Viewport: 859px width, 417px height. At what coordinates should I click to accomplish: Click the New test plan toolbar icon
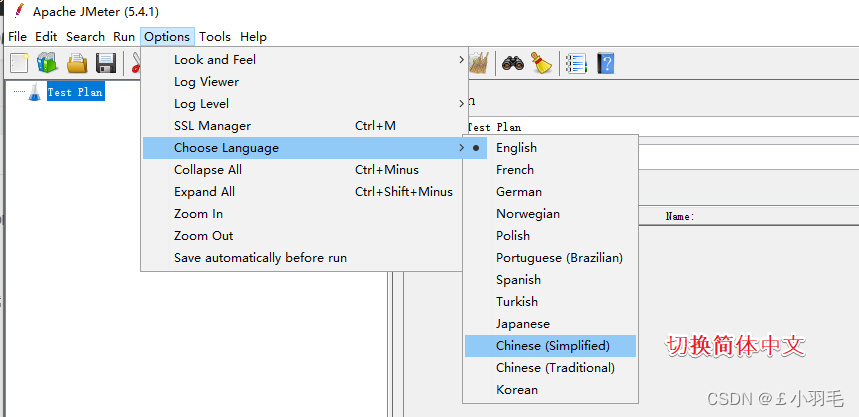[x=19, y=63]
